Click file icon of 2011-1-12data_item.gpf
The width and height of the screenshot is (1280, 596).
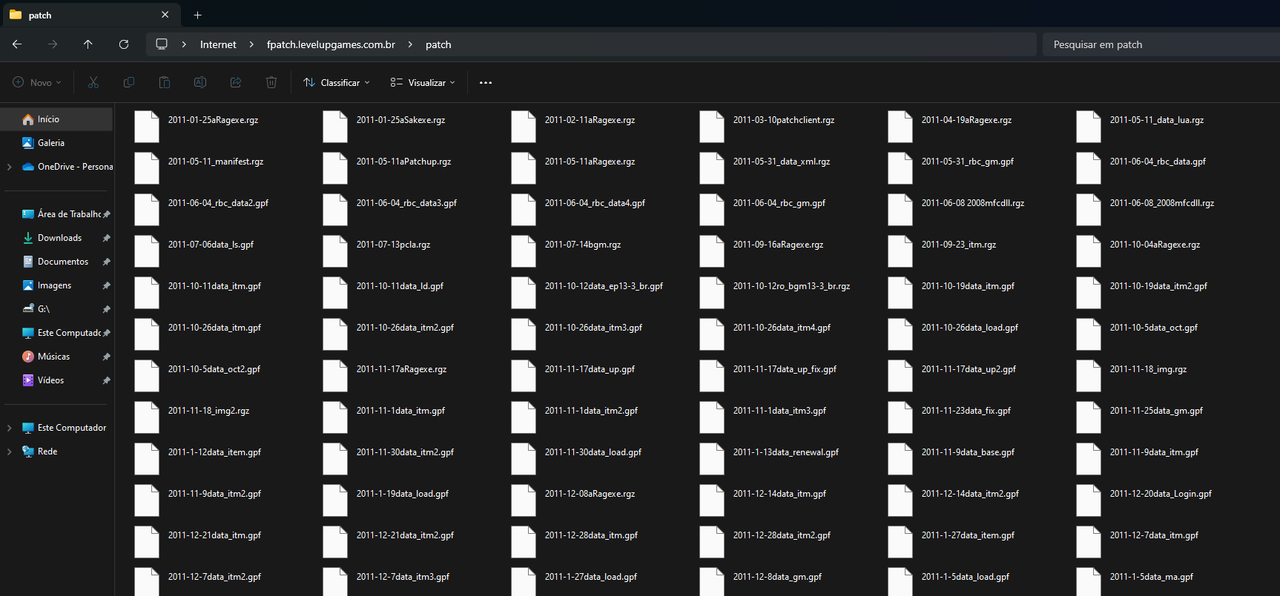pyautogui.click(x=147, y=459)
